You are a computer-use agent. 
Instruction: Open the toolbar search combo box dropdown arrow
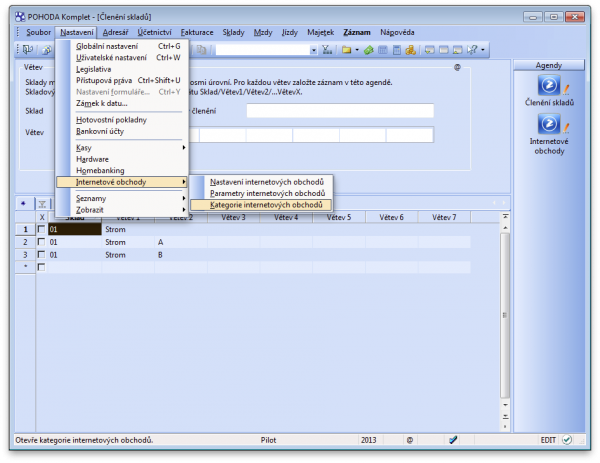click(x=314, y=50)
